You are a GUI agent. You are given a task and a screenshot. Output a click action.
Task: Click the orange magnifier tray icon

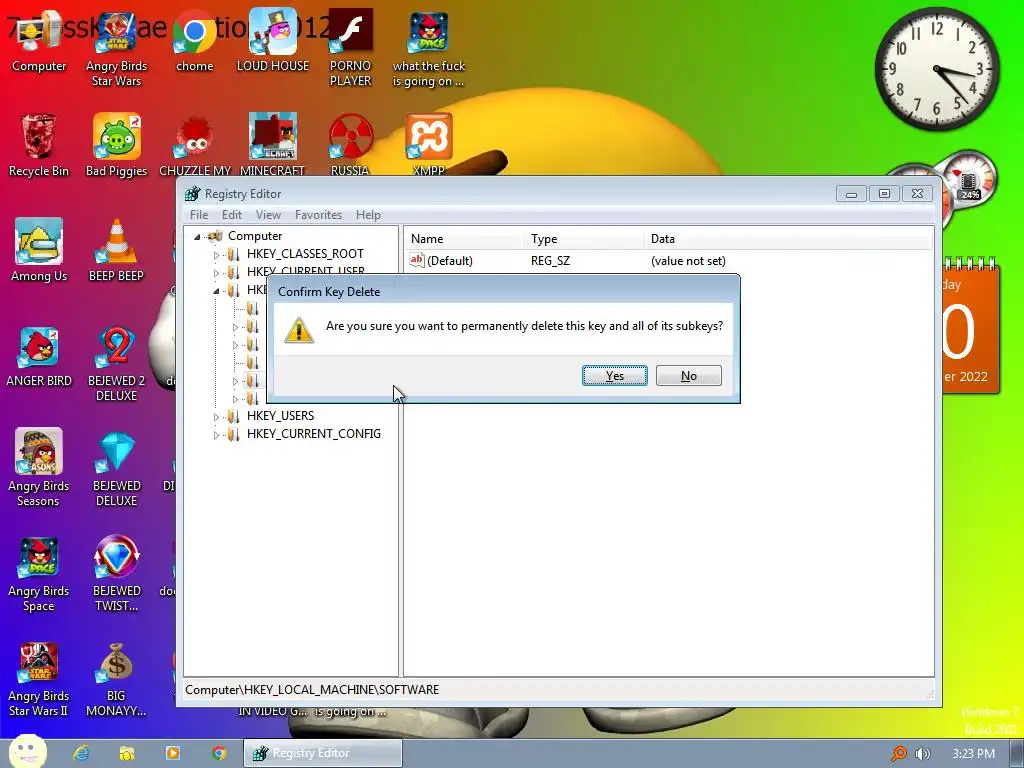pyautogui.click(x=899, y=754)
